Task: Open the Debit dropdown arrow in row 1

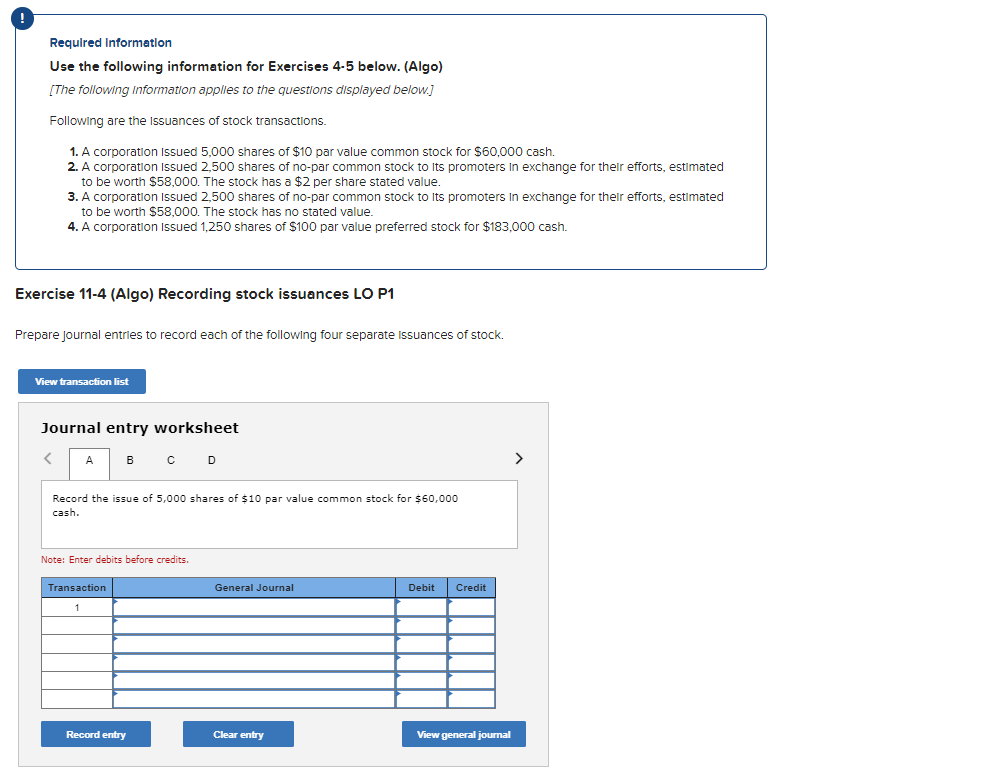Action: (400, 605)
